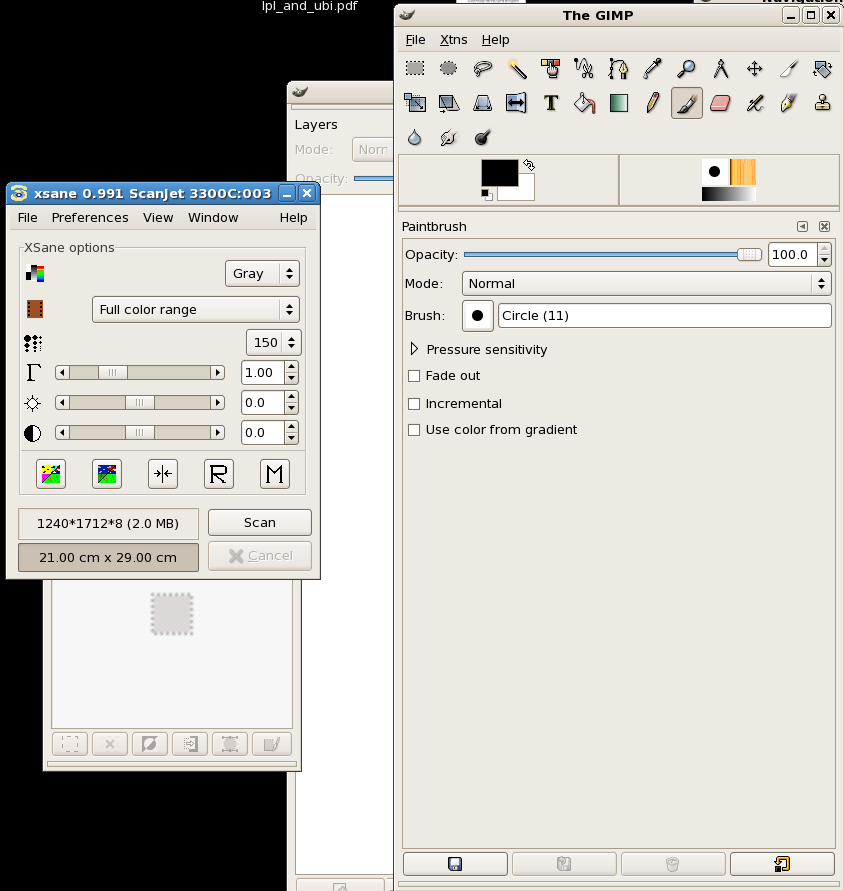
Task: Open the Full color range dropdown
Action: click(196, 310)
